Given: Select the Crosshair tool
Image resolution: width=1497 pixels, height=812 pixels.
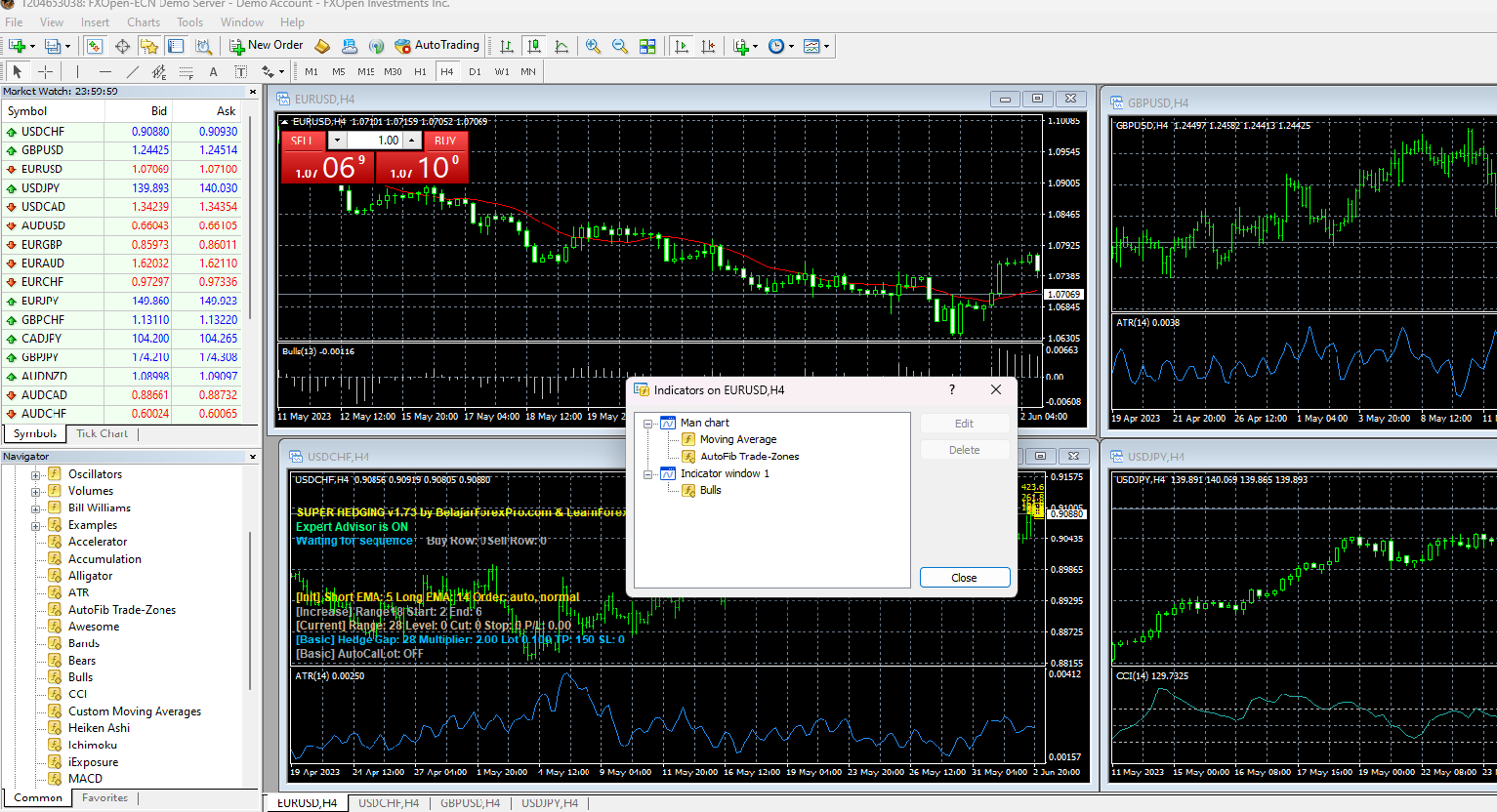Looking at the screenshot, I should [x=45, y=71].
